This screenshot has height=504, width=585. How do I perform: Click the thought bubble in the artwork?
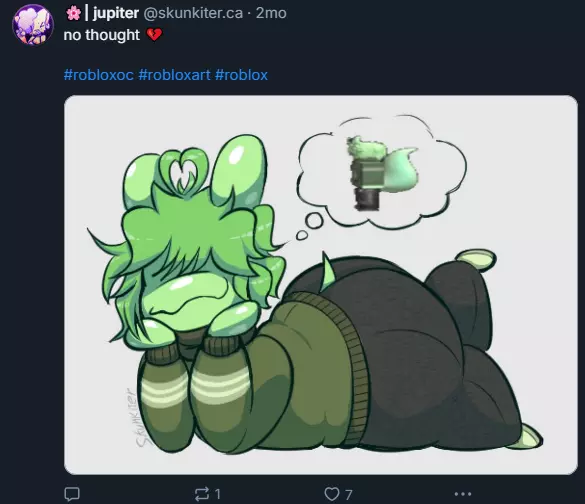[382, 172]
